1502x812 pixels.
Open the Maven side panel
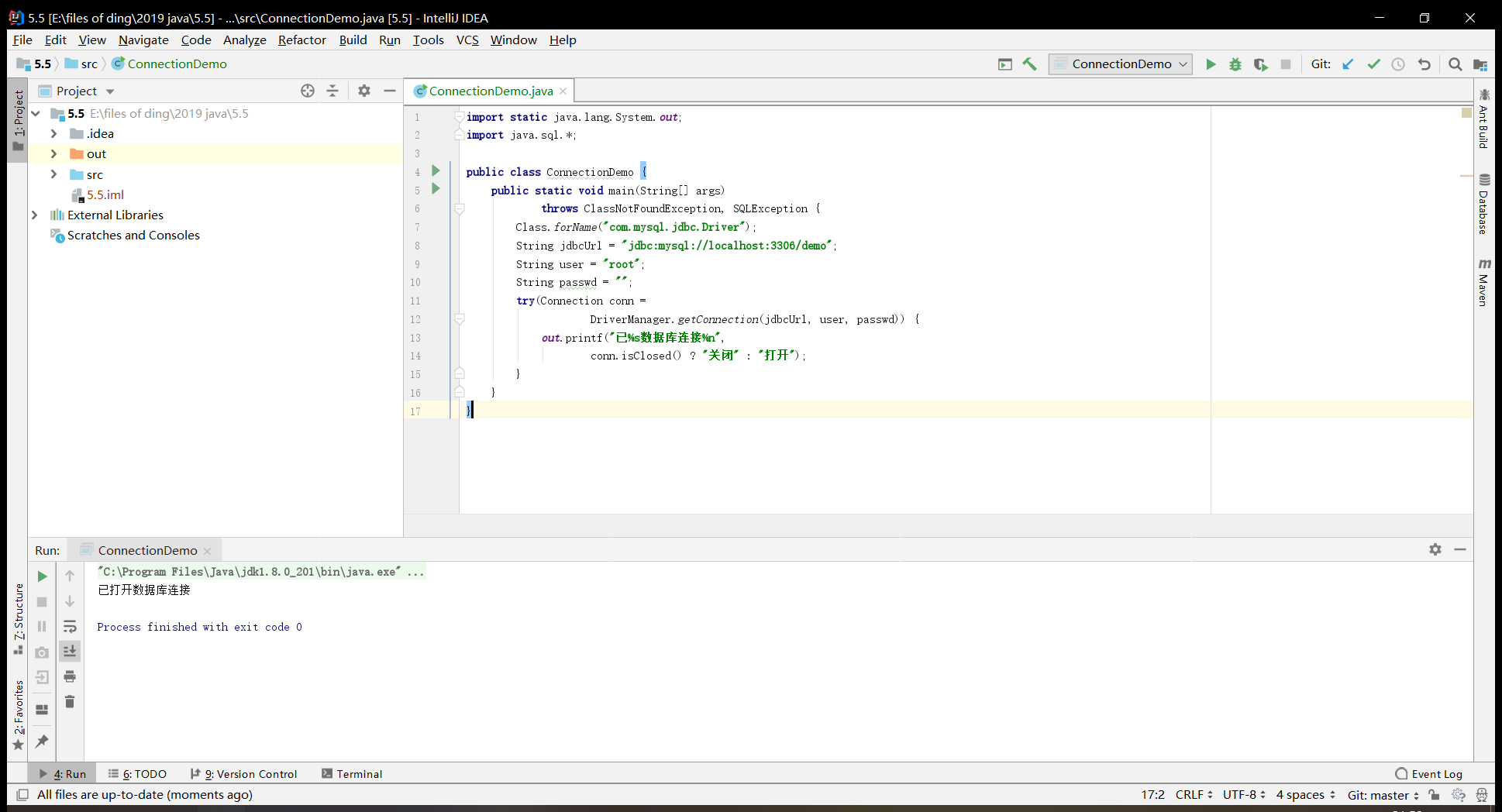click(1483, 282)
